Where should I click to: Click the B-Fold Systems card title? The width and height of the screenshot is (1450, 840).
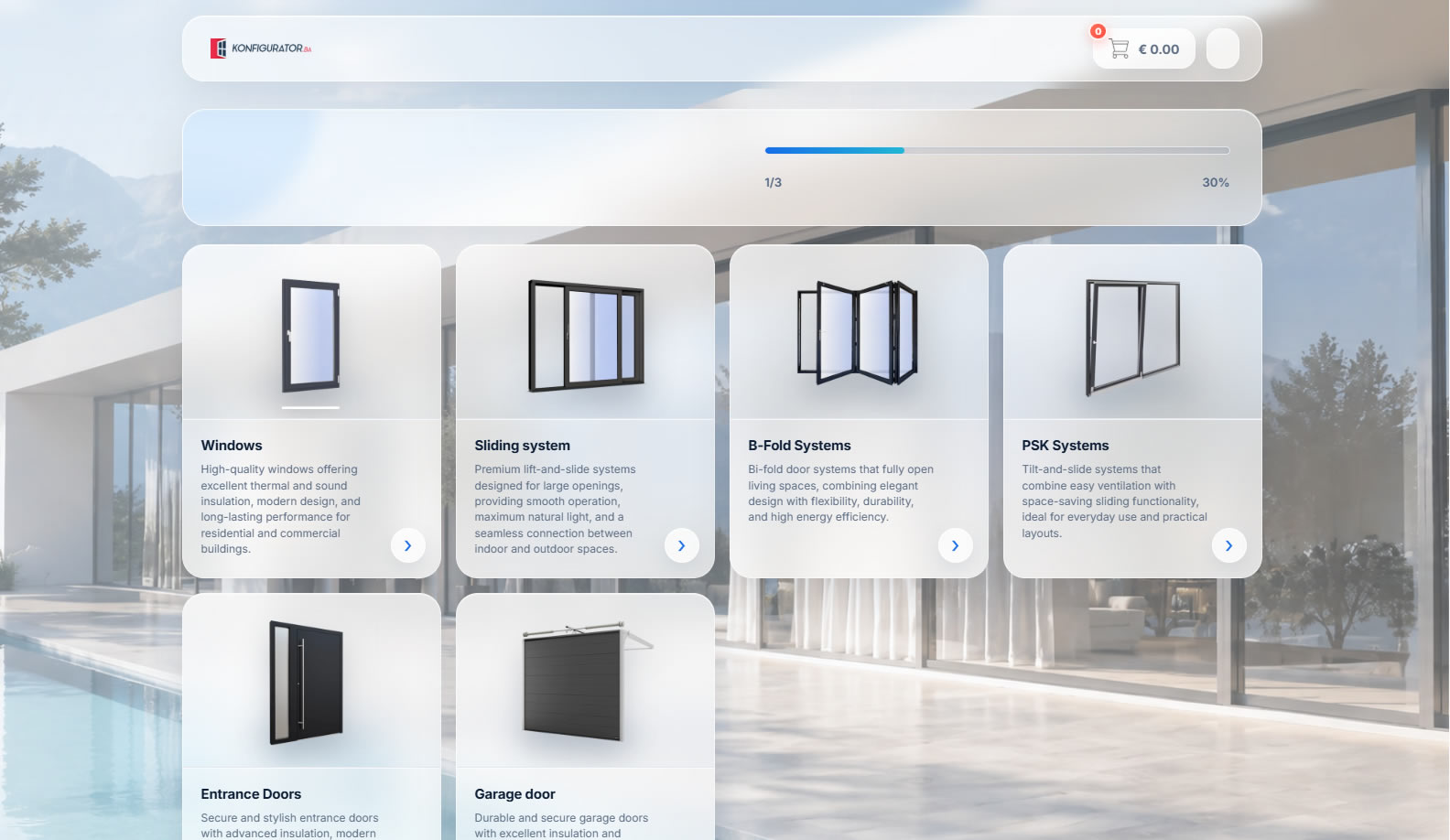pyautogui.click(x=799, y=446)
